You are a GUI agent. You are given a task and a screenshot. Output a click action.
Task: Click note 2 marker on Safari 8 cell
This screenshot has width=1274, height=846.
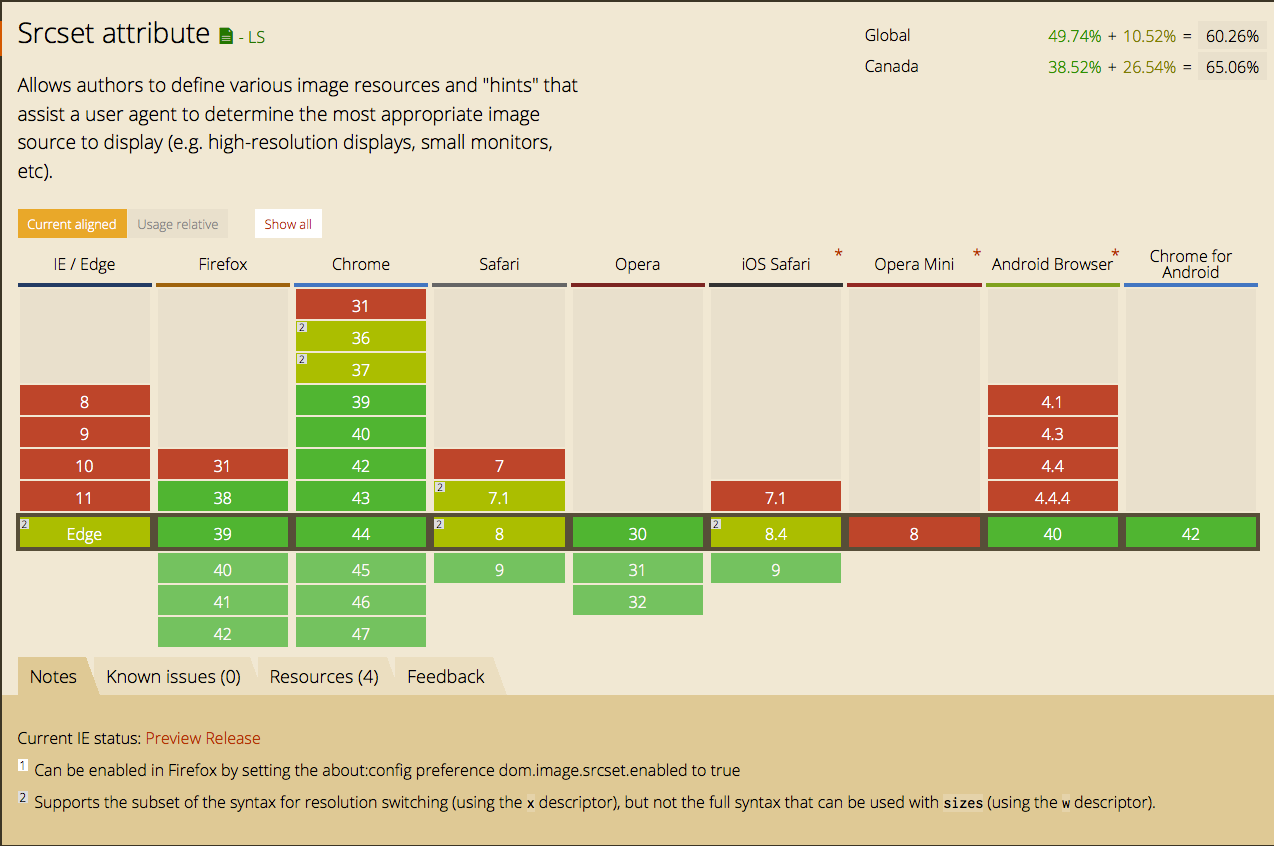(439, 523)
